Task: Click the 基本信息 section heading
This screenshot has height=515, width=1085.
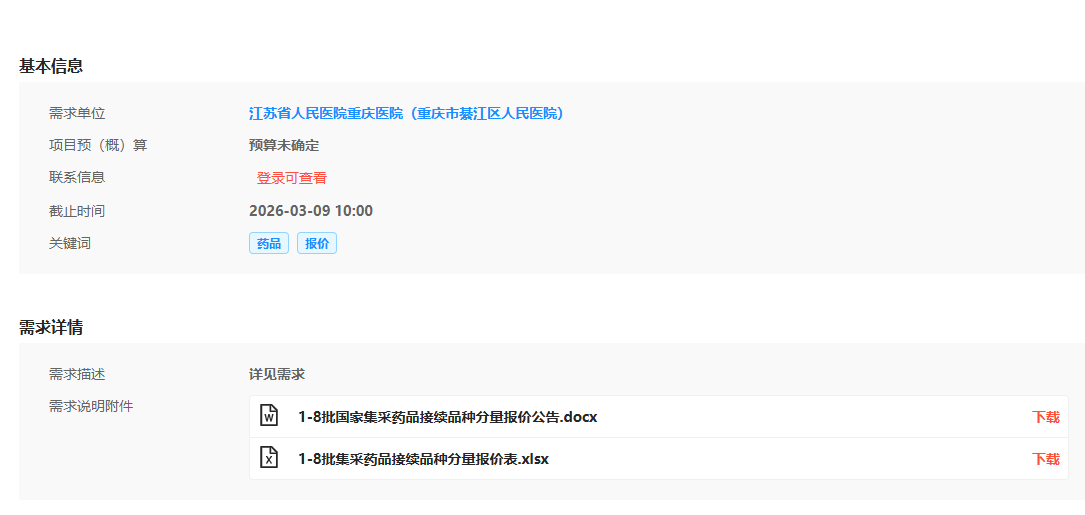Action: (51, 66)
